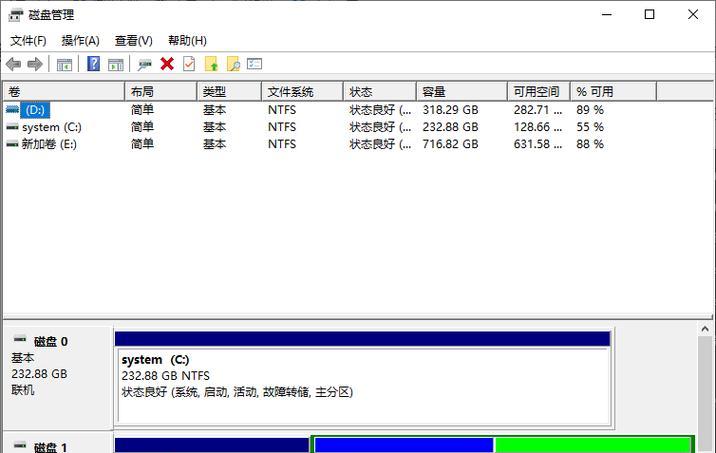Click the 282.71 free space value

[x=537, y=110]
